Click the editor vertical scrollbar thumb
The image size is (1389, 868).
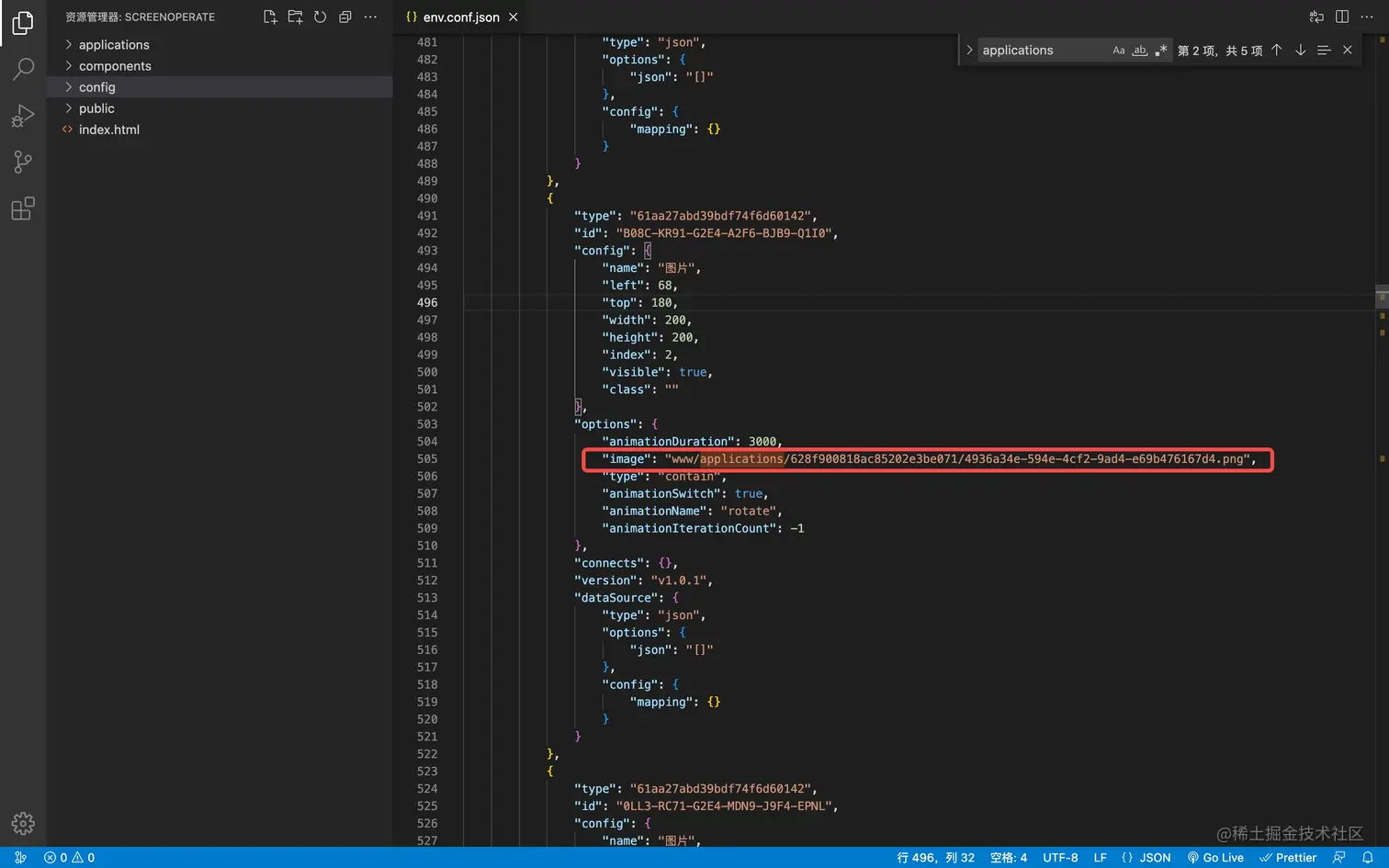pos(1382,296)
